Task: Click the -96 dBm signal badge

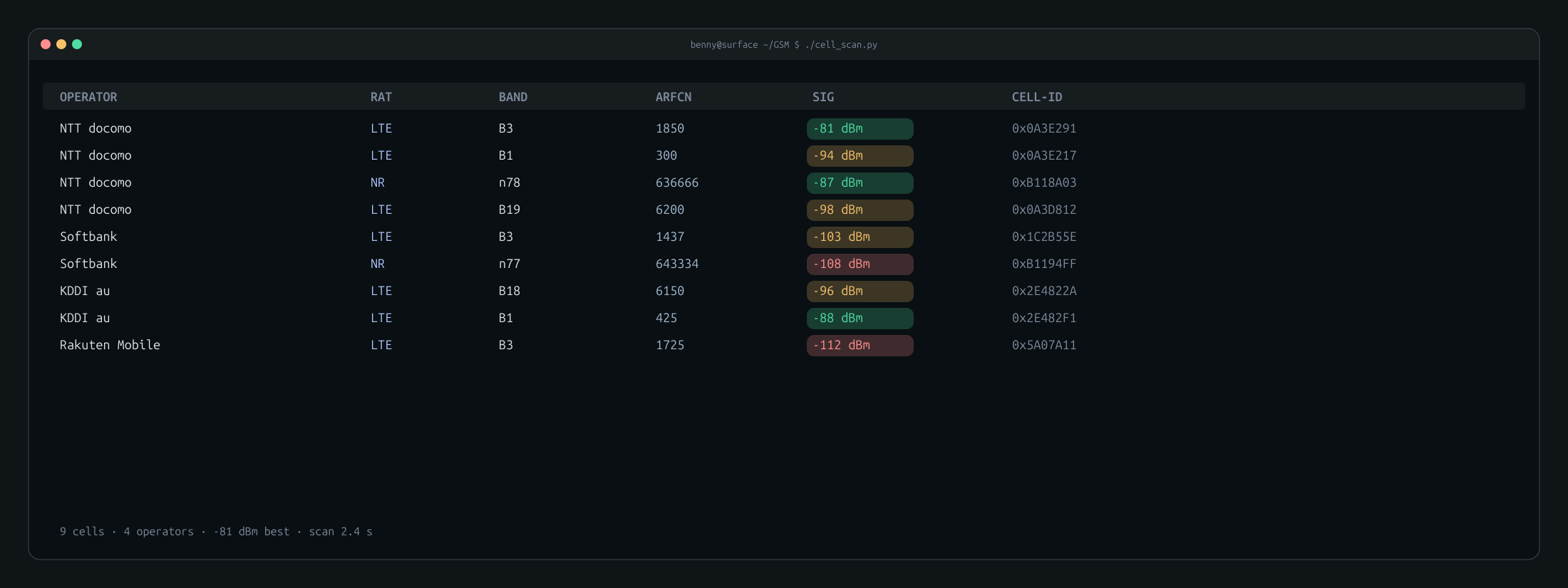Action: coord(860,292)
